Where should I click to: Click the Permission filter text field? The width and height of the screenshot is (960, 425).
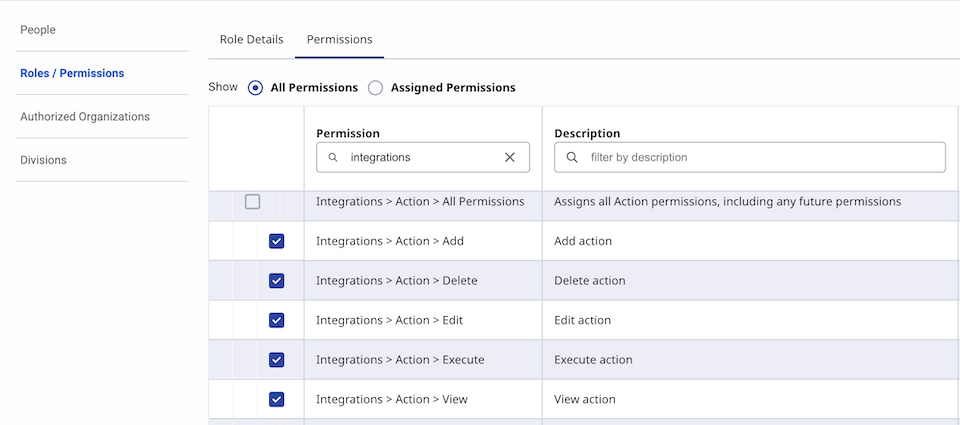[420, 157]
